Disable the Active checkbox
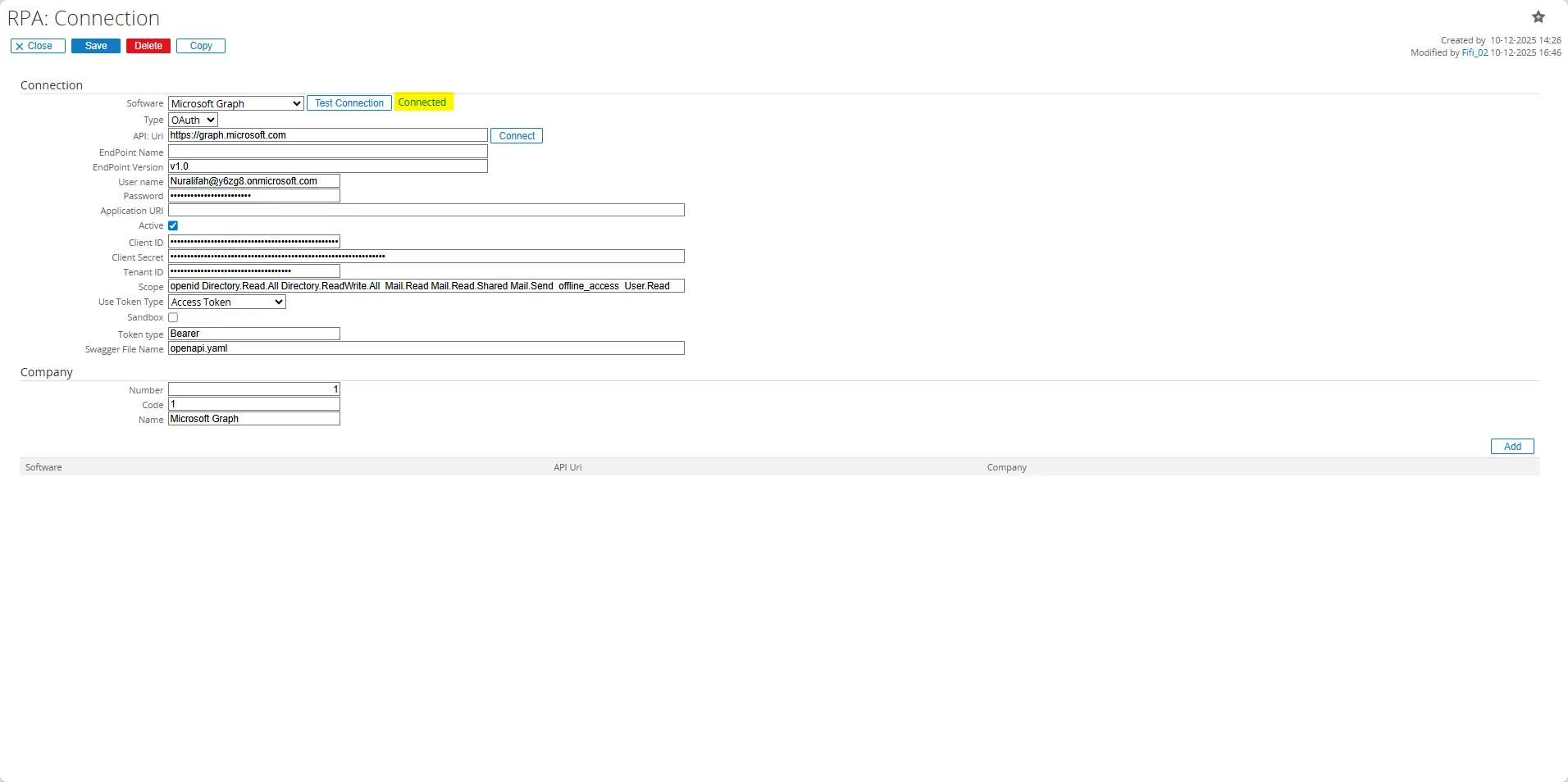 pos(173,225)
